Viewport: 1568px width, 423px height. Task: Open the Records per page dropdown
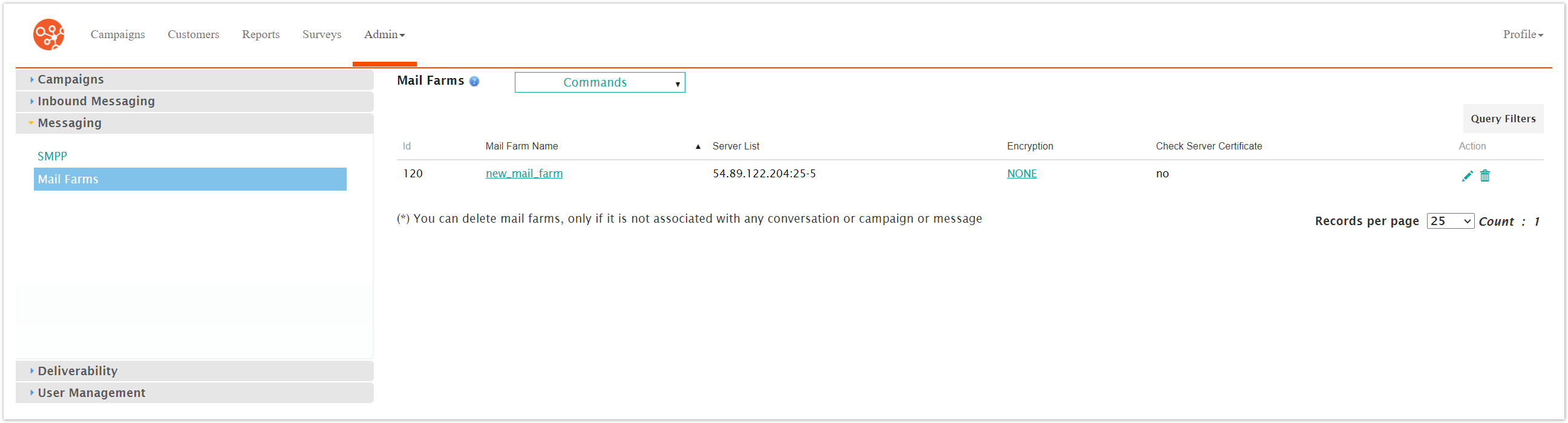coord(1449,221)
